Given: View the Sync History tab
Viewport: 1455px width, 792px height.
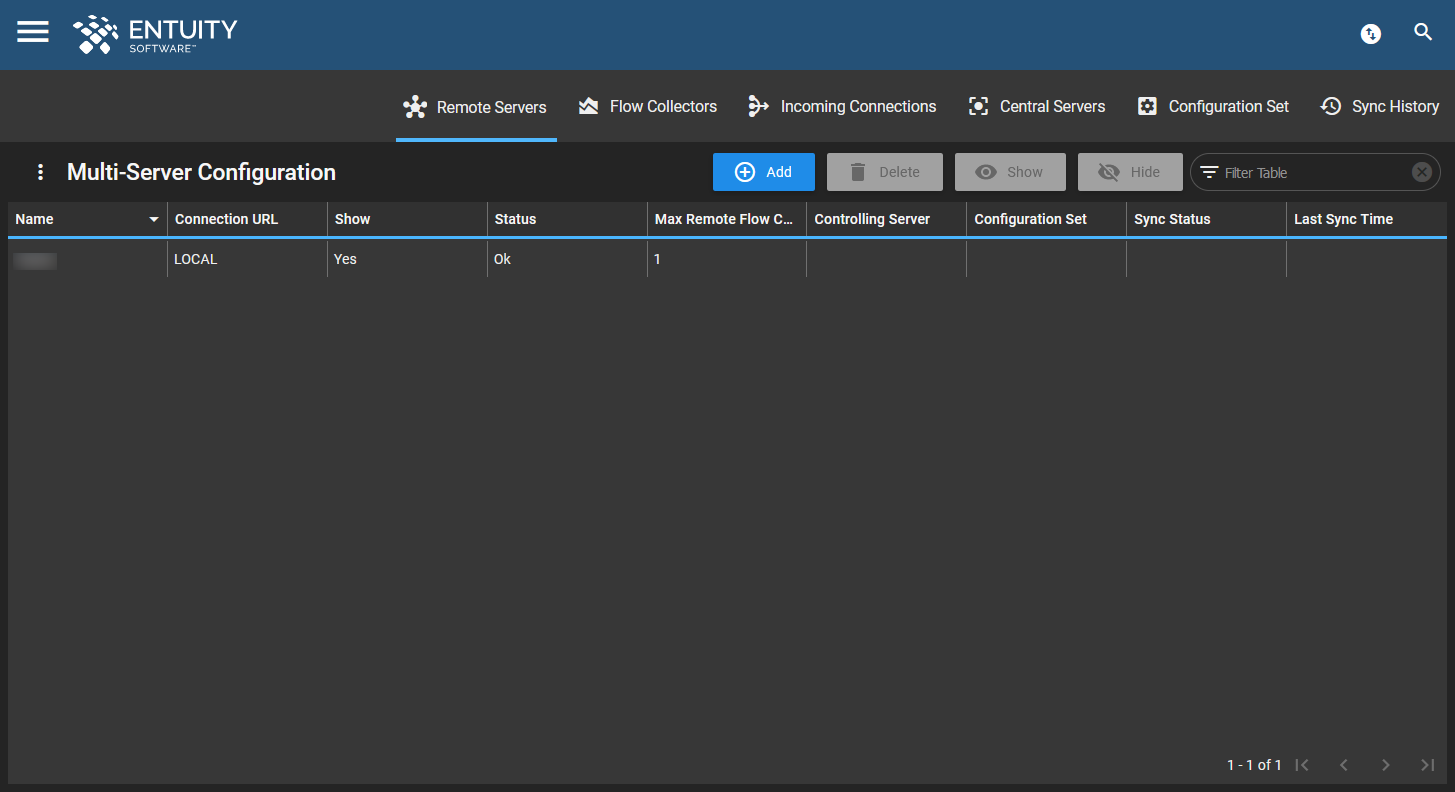Looking at the screenshot, I should coord(1380,107).
